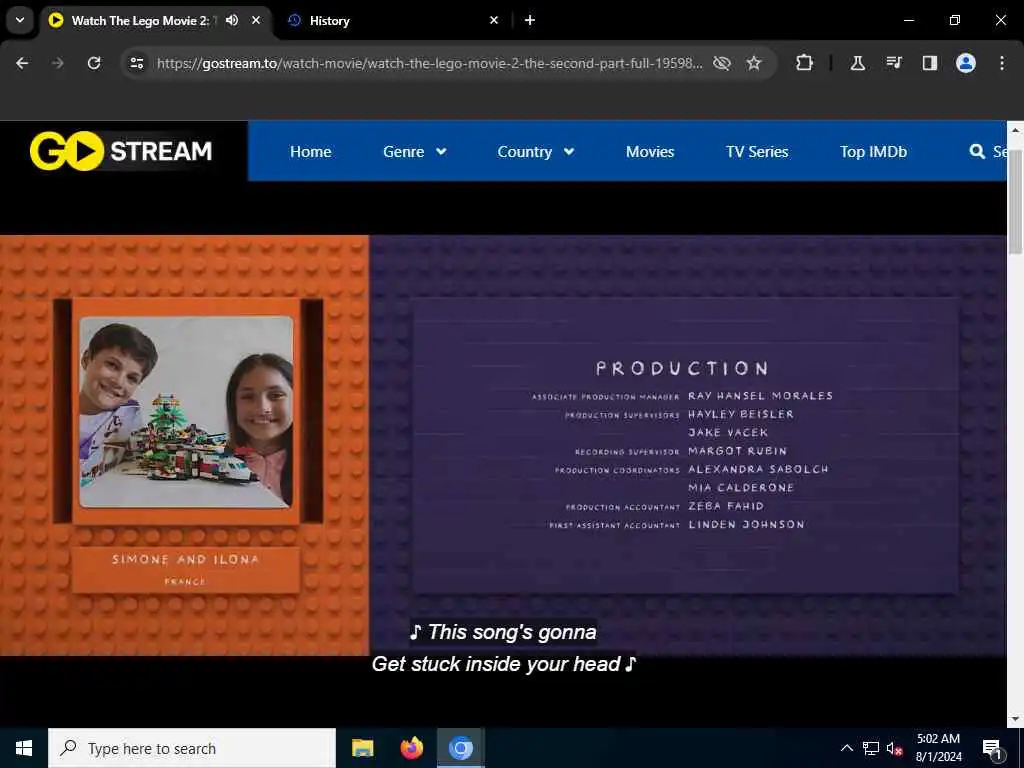Click the Type here to search box
Screen dimensions: 1024x768
pyautogui.click(x=192, y=748)
